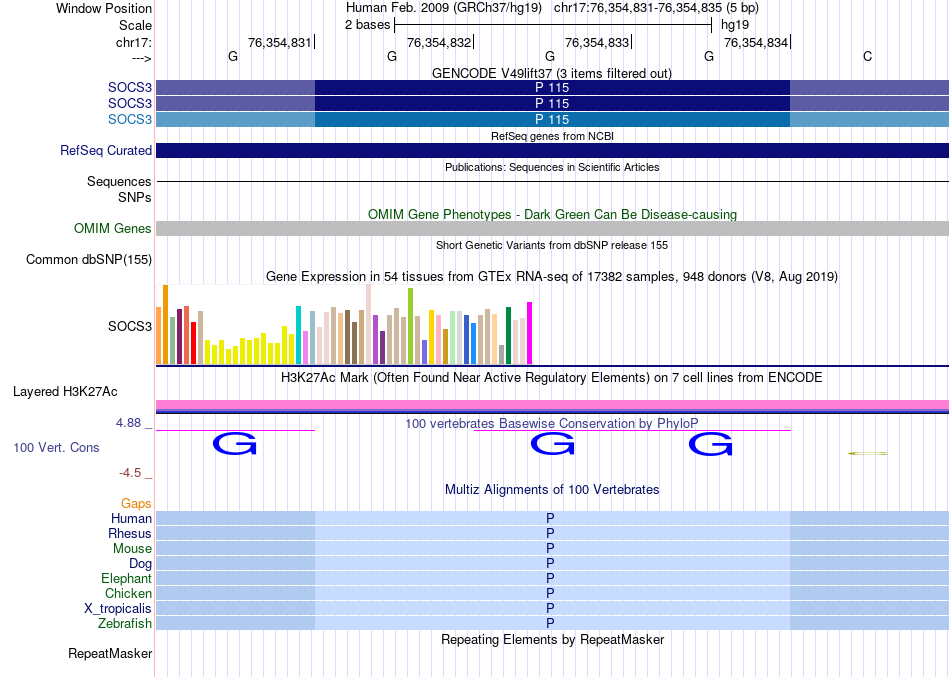The width and height of the screenshot is (950, 677).
Task: Click the X_tropicalis species label
Action: tap(118, 609)
